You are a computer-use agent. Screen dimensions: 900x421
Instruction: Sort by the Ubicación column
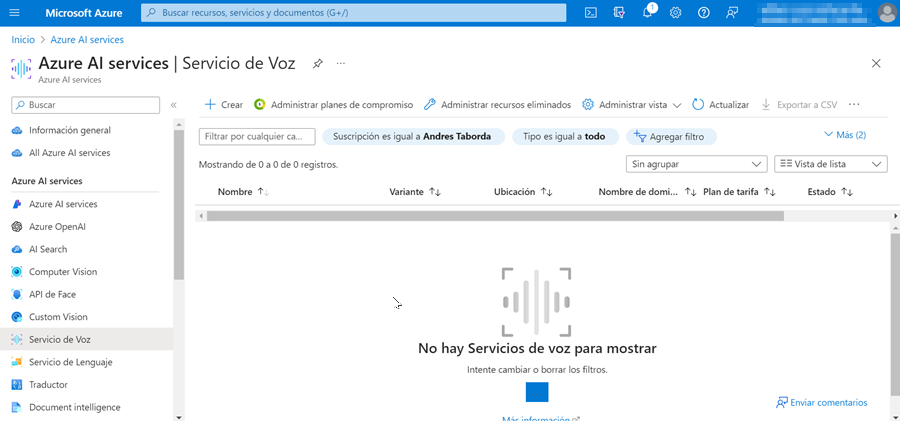(523, 192)
